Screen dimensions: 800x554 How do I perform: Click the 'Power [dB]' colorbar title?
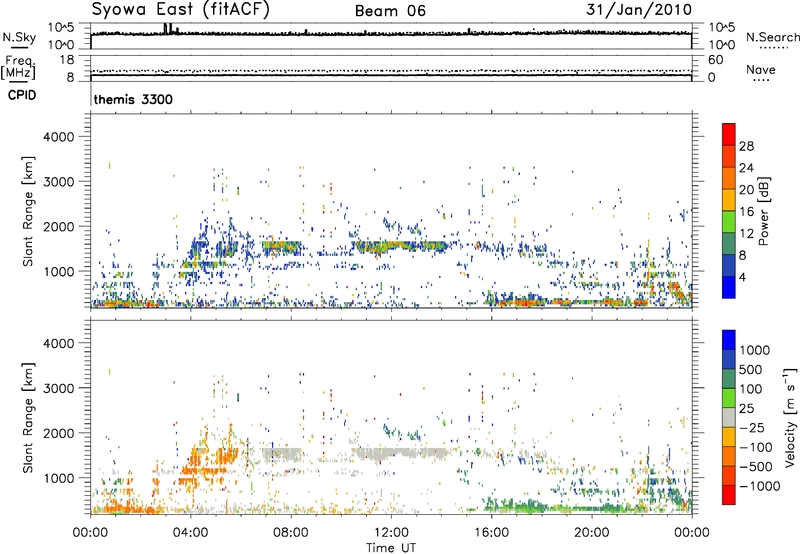pos(763,211)
